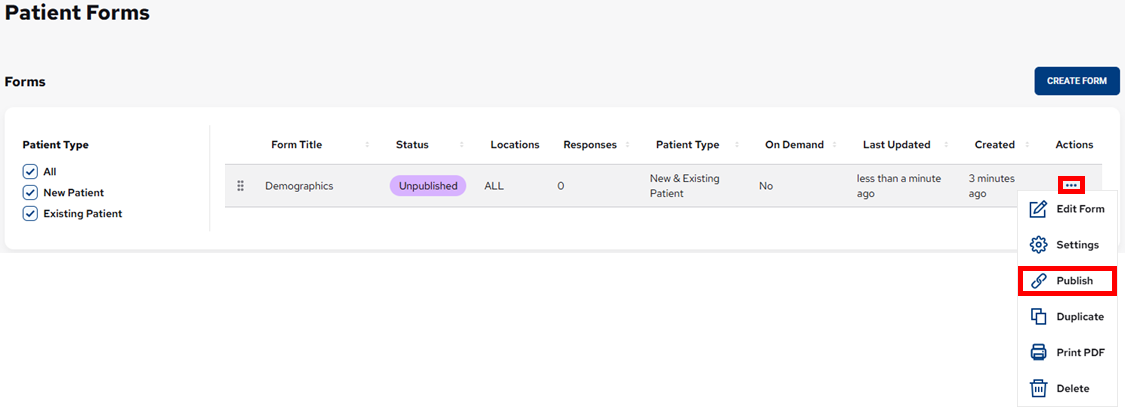The height and width of the screenshot is (407, 1125).
Task: Click the Unpublished status badge
Action: click(x=428, y=186)
